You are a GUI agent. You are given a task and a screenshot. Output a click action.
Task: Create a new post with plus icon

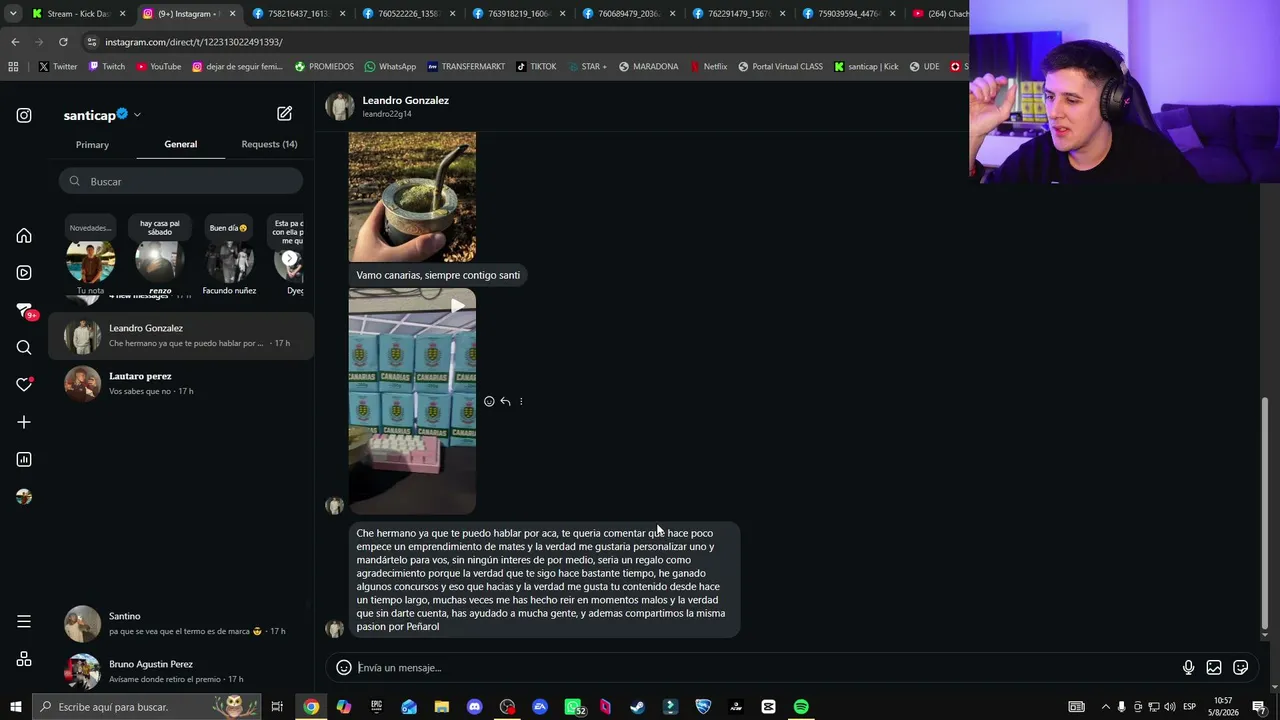(x=24, y=422)
